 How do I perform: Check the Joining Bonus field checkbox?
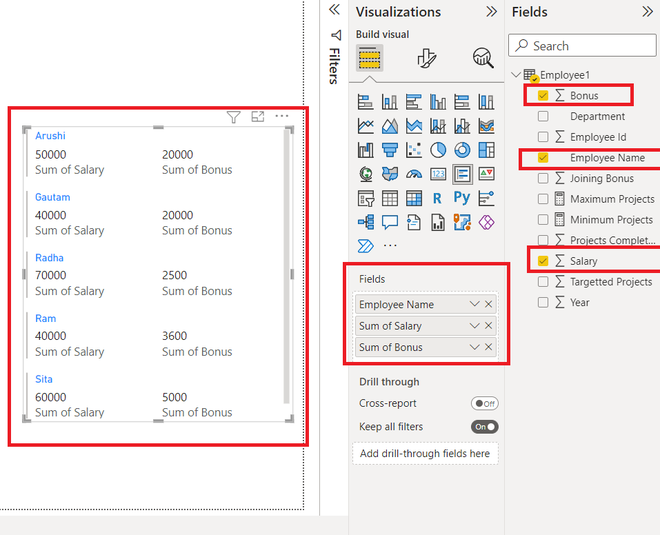click(x=543, y=178)
